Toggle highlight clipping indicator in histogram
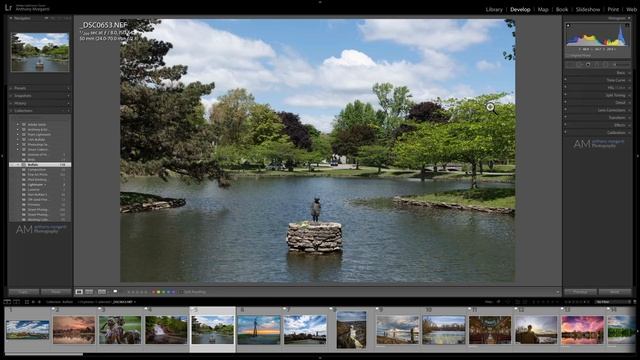This screenshot has height=360, width=640. [627, 26]
